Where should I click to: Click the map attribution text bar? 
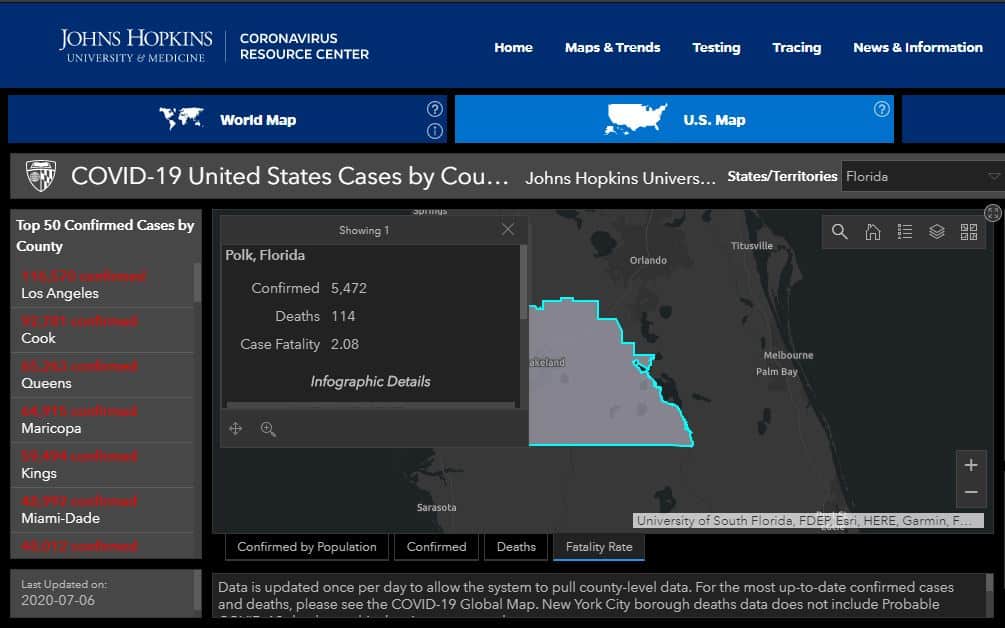click(x=808, y=520)
